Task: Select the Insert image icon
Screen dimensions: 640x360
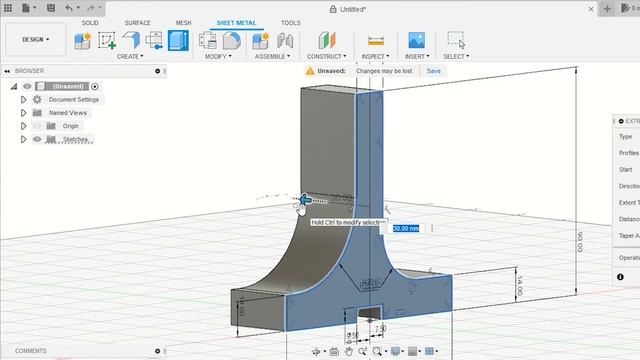Action: 416,40
